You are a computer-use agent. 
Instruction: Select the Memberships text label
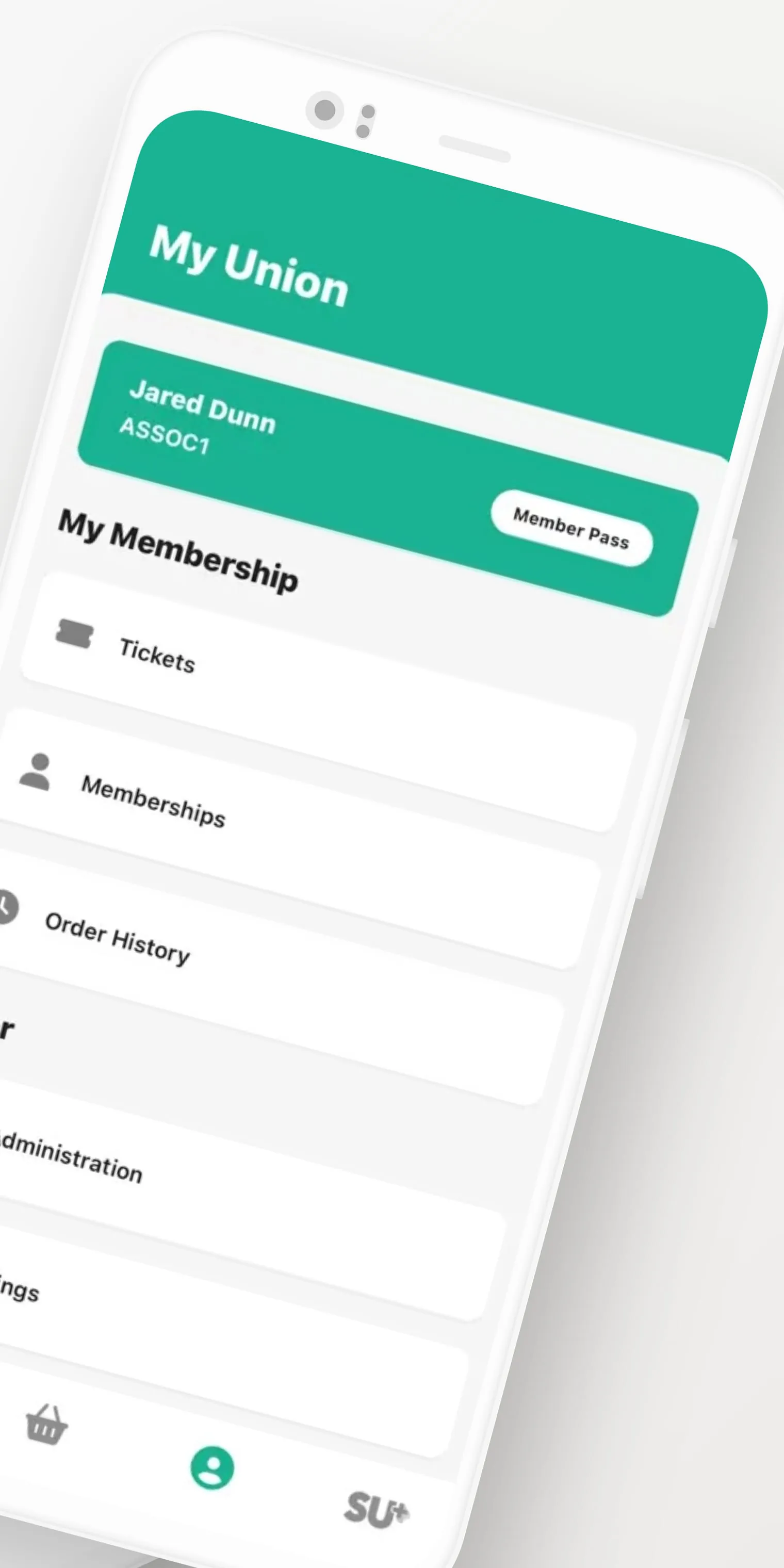(153, 801)
